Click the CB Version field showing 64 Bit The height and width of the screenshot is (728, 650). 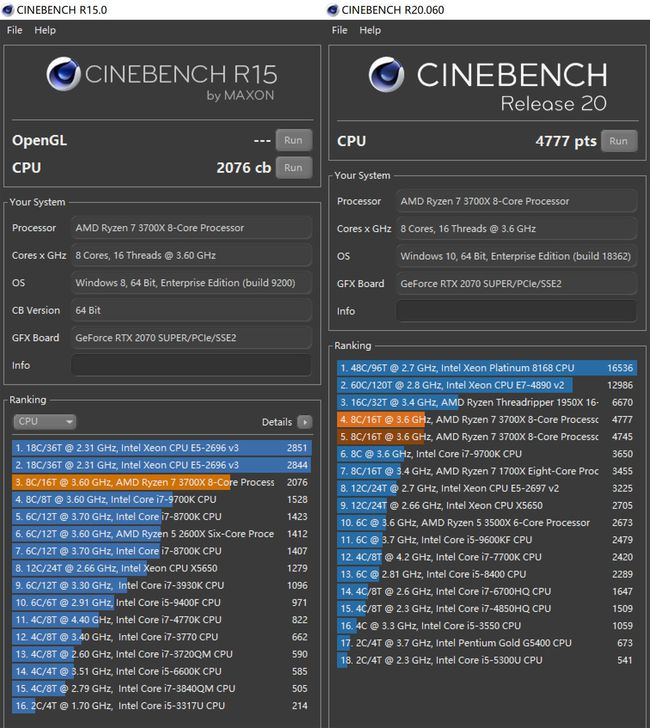coord(191,311)
